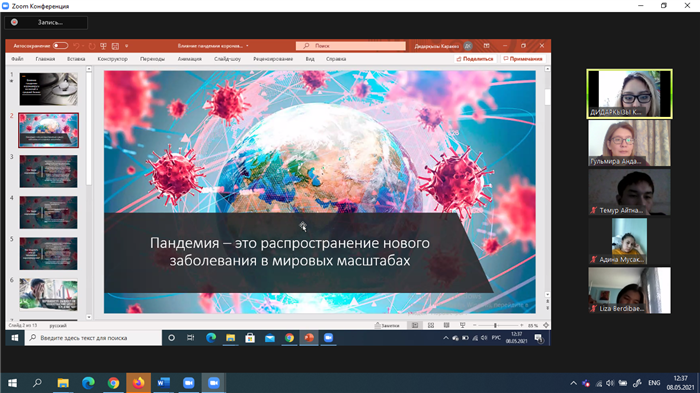The height and width of the screenshot is (393, 700).
Task: Select slide 3 thumbnail
Action: pos(48,171)
